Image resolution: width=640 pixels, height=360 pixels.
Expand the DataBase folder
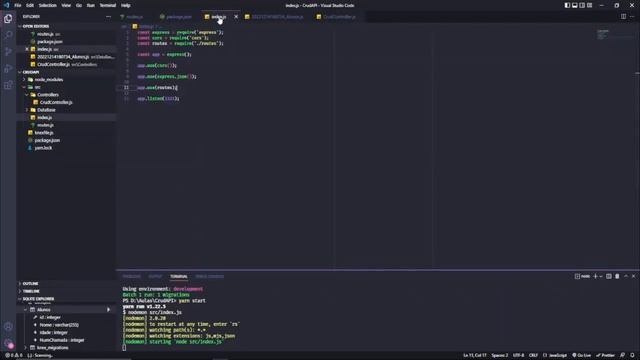click(x=46, y=110)
